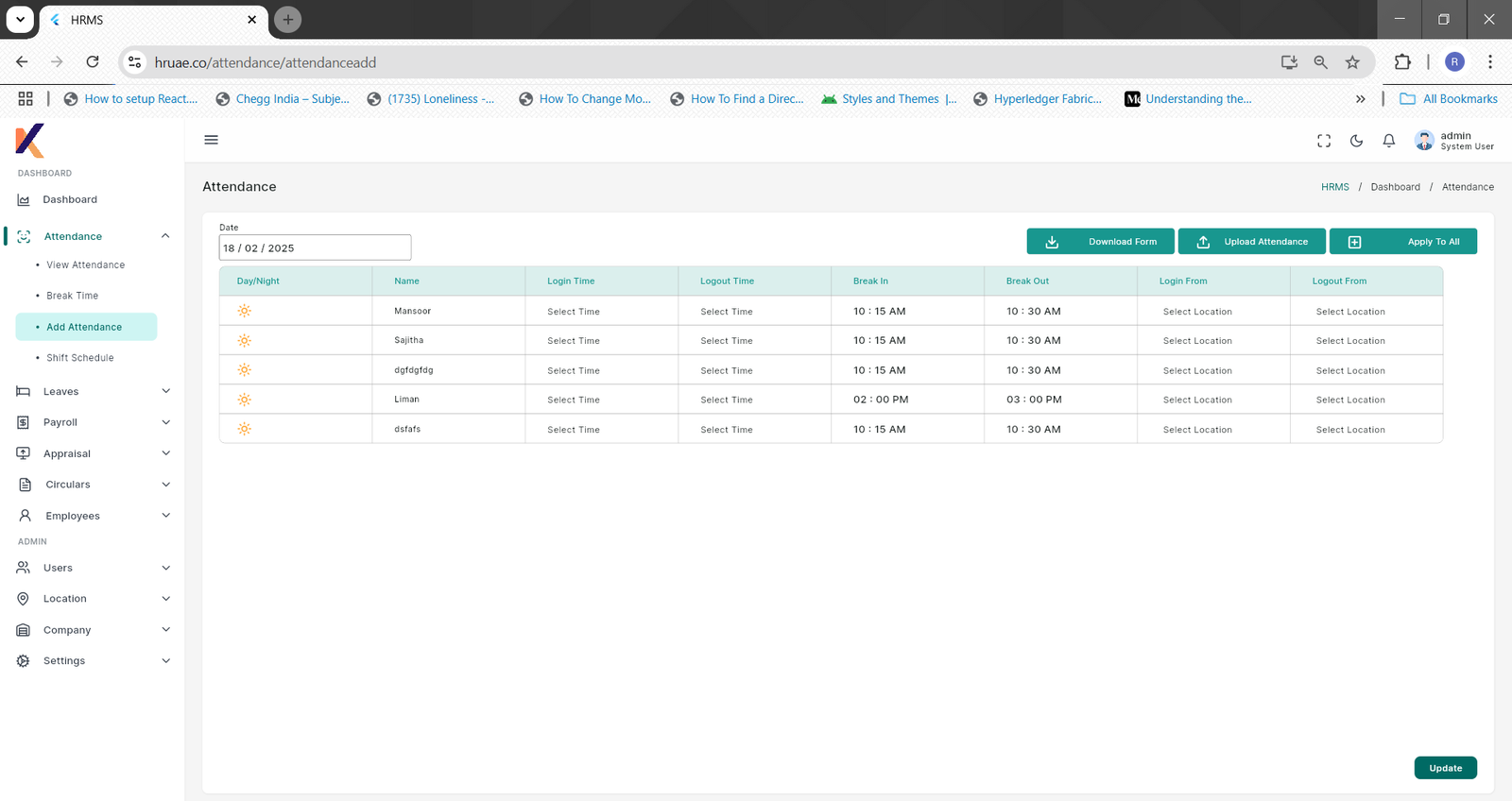Image resolution: width=1512 pixels, height=801 pixels.
Task: Toggle fullscreen mode icon
Action: (1324, 141)
